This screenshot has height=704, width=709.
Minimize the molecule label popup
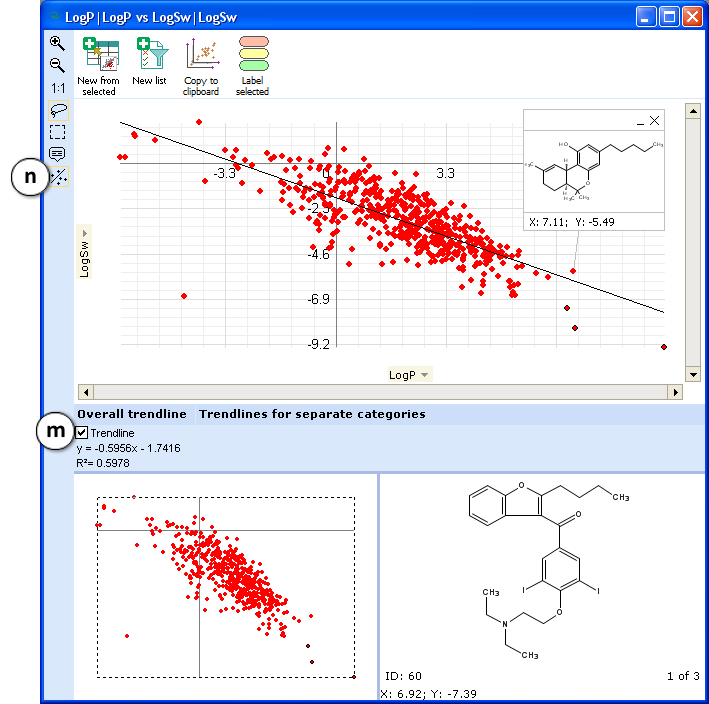(640, 121)
